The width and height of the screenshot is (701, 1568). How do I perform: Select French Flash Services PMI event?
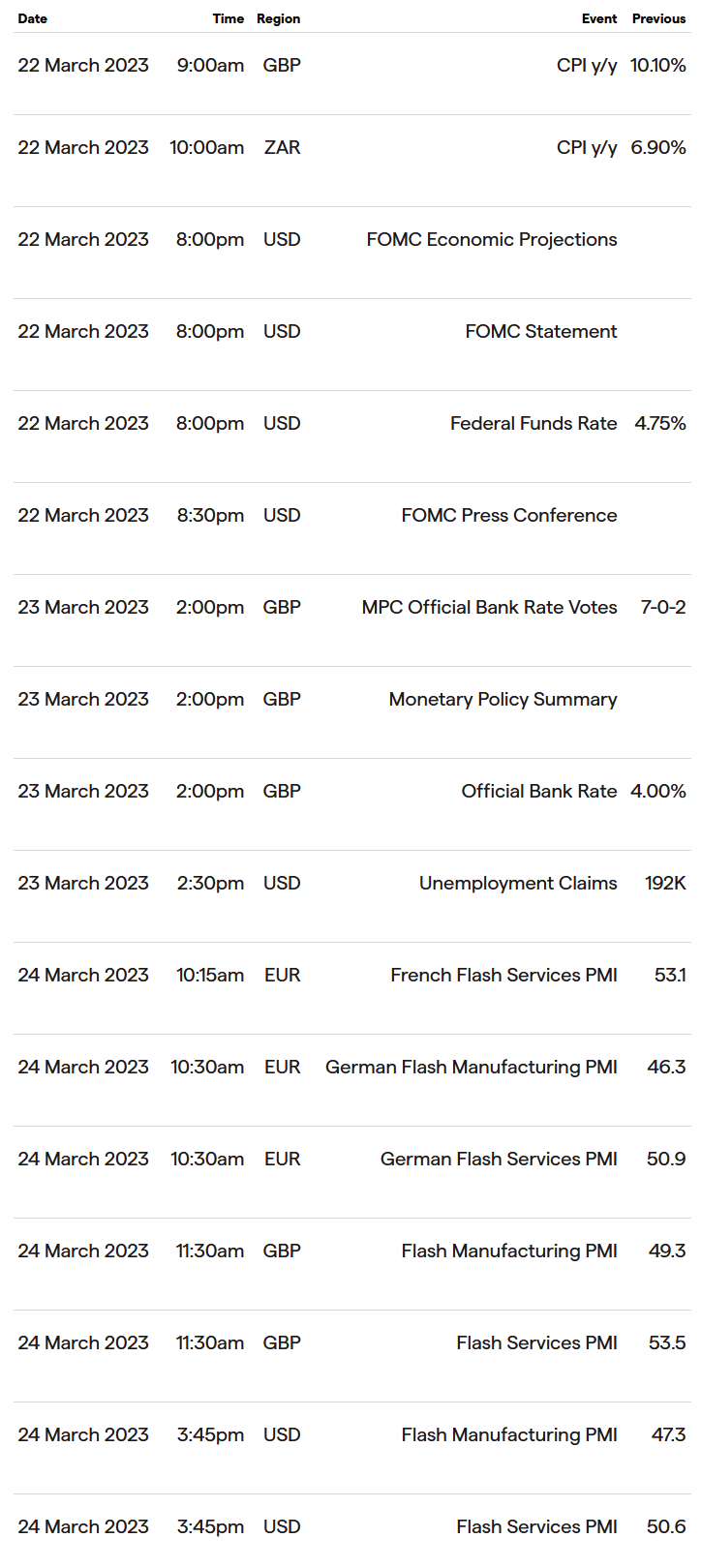pyautogui.click(x=504, y=975)
